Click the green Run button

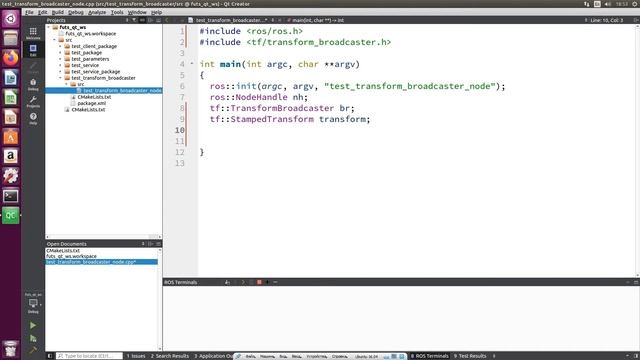(33, 325)
